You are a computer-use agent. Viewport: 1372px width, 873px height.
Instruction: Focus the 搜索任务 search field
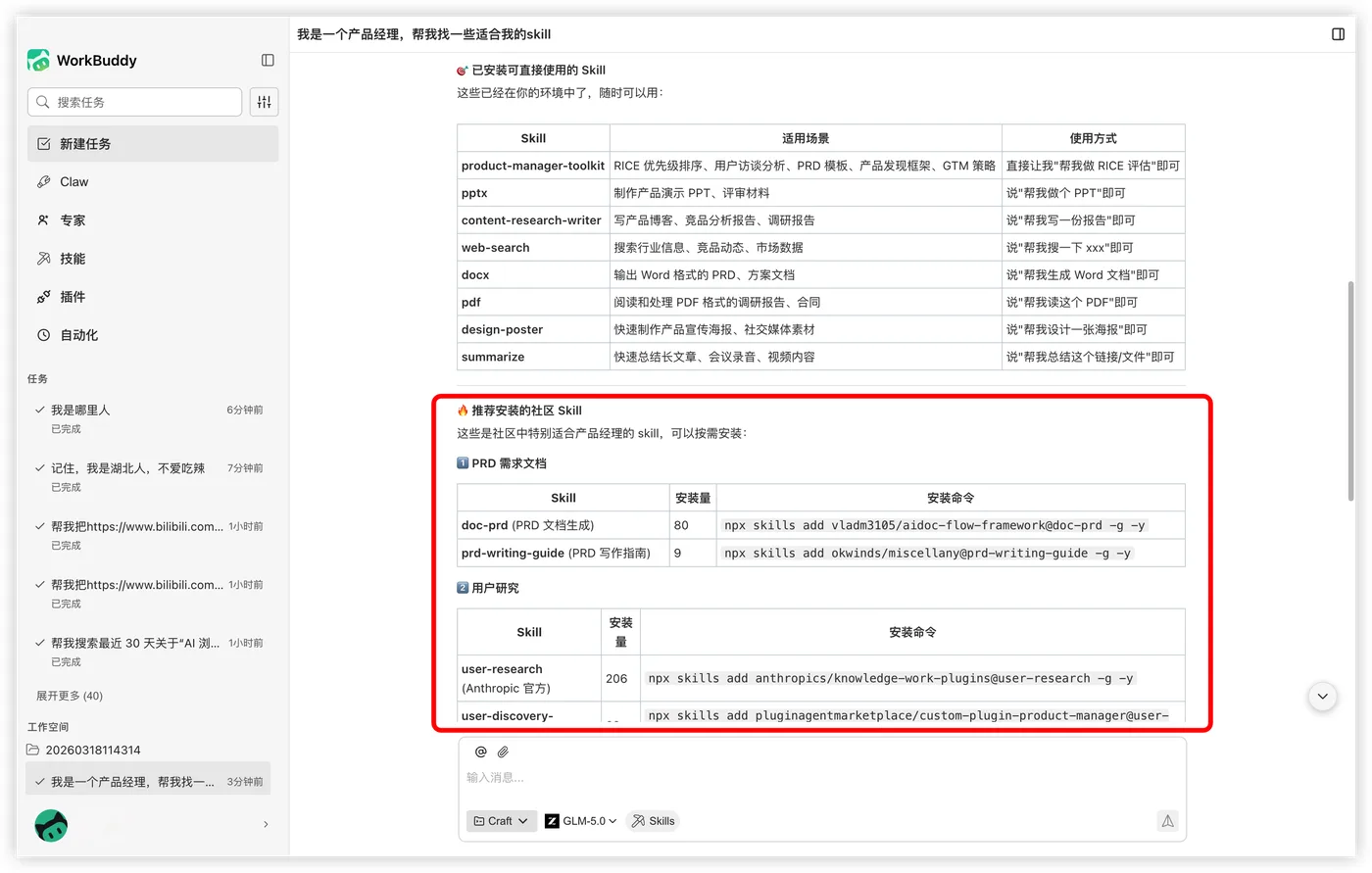tap(135, 102)
